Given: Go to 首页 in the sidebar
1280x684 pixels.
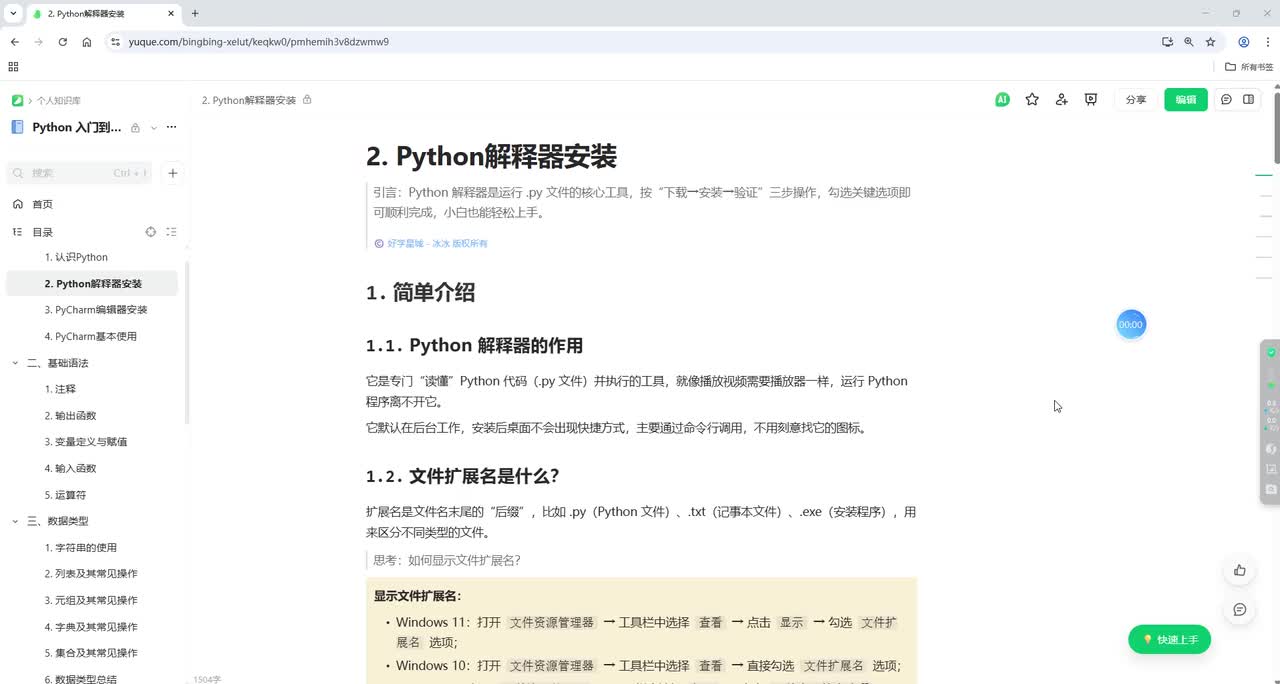Looking at the screenshot, I should coord(42,204).
